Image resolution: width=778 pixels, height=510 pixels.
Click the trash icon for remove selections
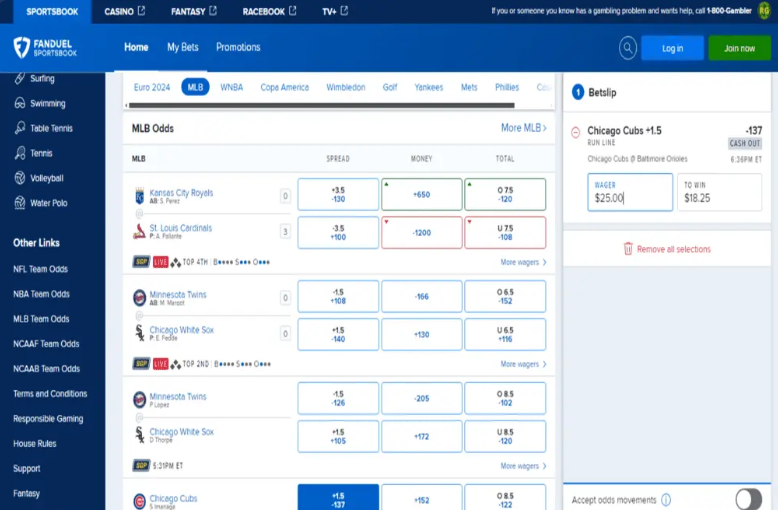[628, 249]
